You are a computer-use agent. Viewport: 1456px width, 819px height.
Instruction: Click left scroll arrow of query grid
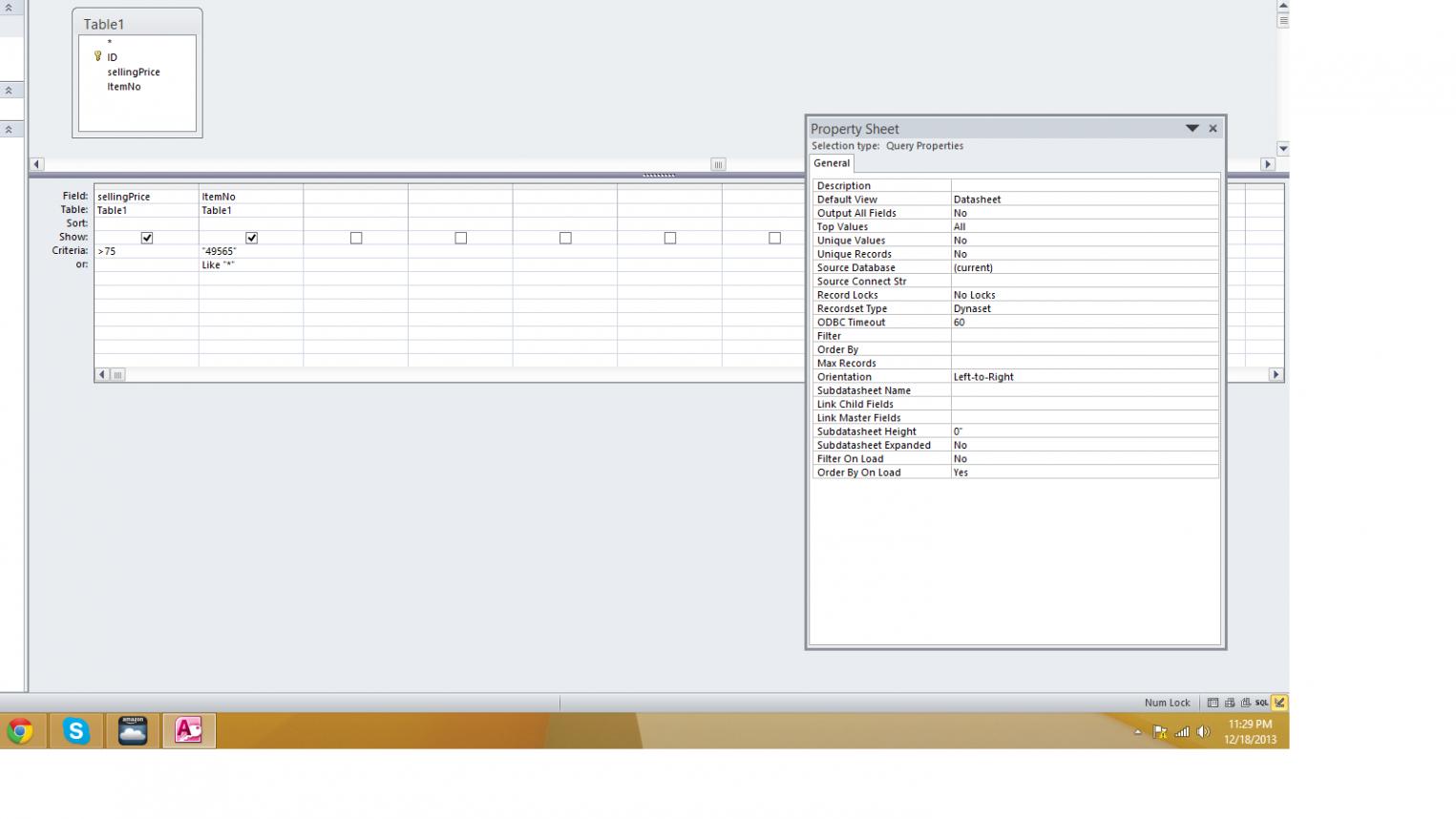[102, 375]
